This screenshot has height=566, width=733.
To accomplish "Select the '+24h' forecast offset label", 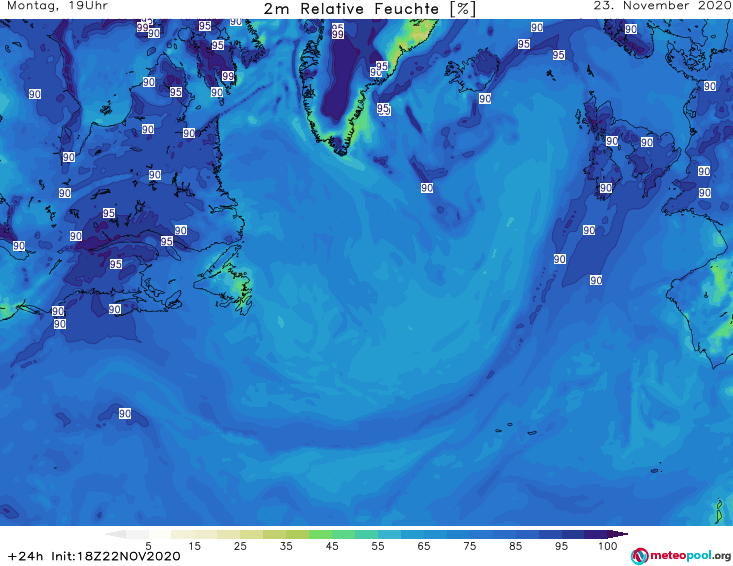I will coord(25,556).
